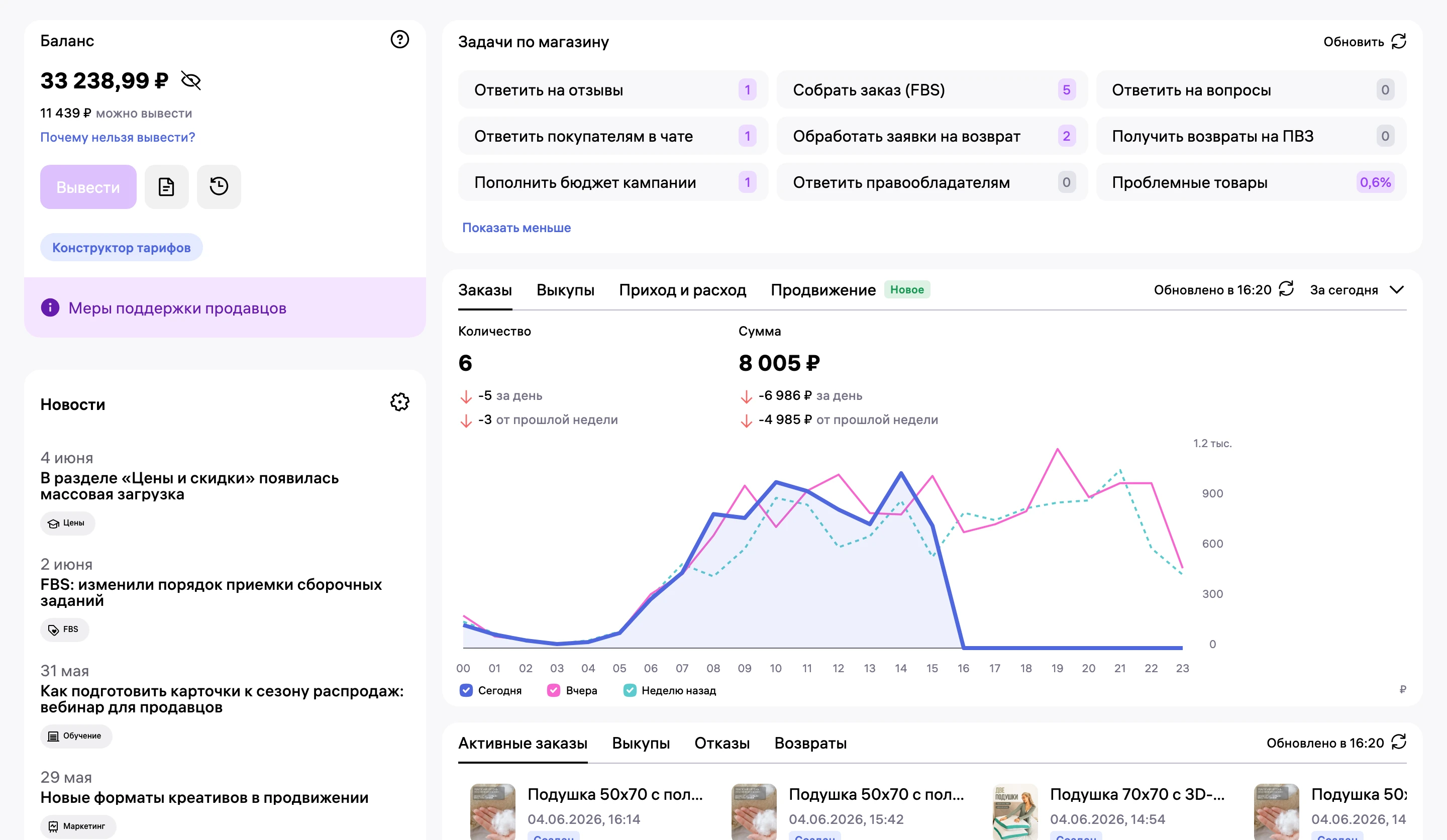Click the FBS news tag
The height and width of the screenshot is (840, 1447).
64,629
